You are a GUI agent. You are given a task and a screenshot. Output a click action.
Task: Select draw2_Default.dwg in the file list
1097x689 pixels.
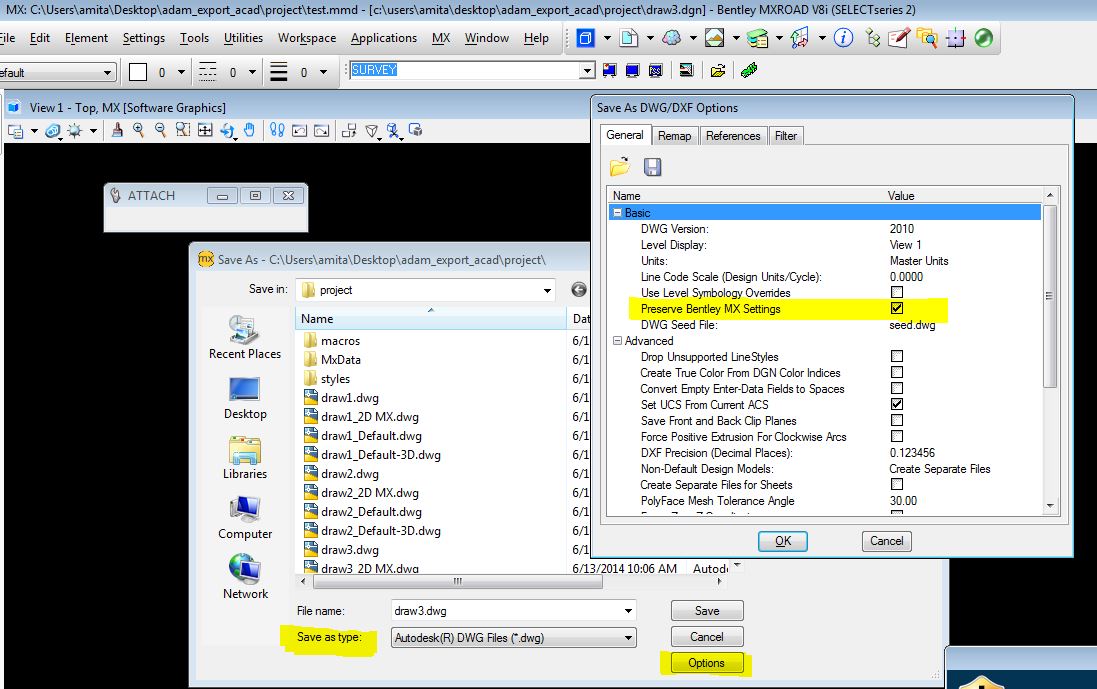(371, 512)
